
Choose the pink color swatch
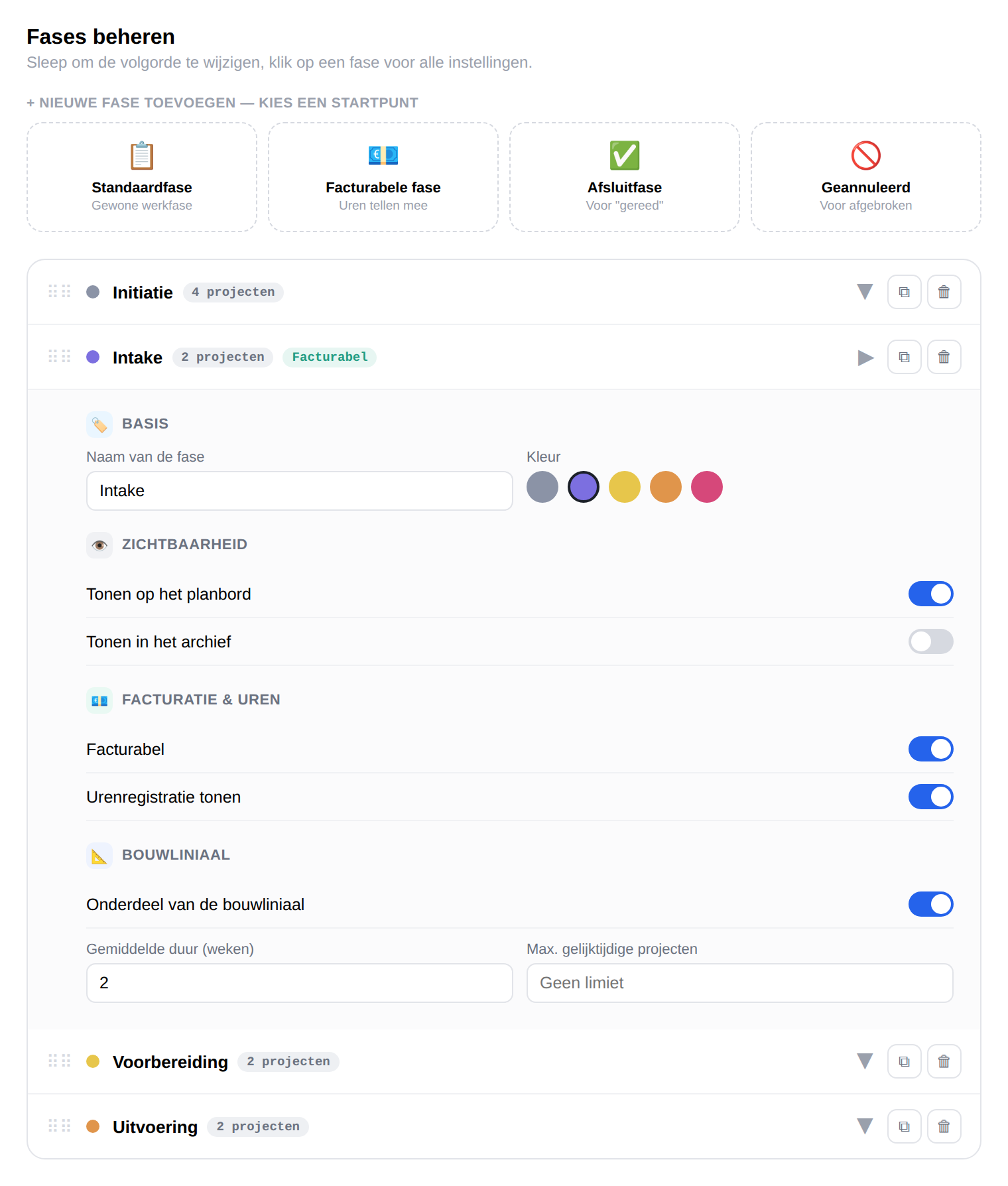tap(707, 487)
